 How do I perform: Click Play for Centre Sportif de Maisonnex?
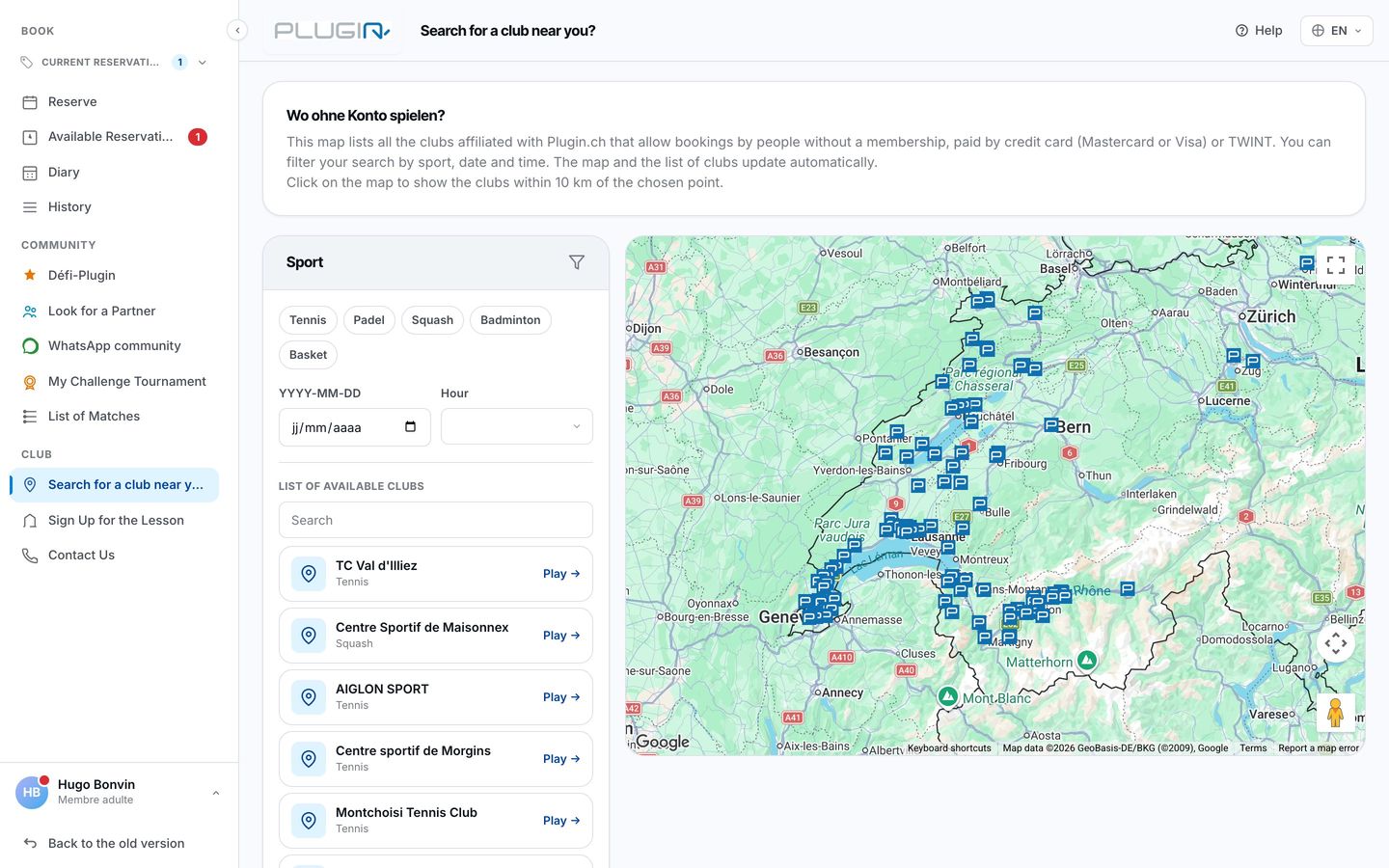tap(561, 636)
